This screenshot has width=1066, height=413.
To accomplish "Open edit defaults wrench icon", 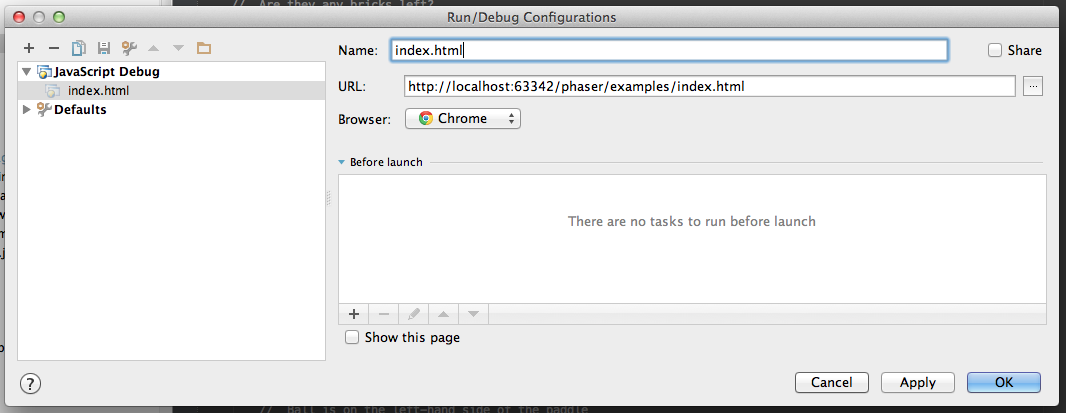I will coord(129,48).
